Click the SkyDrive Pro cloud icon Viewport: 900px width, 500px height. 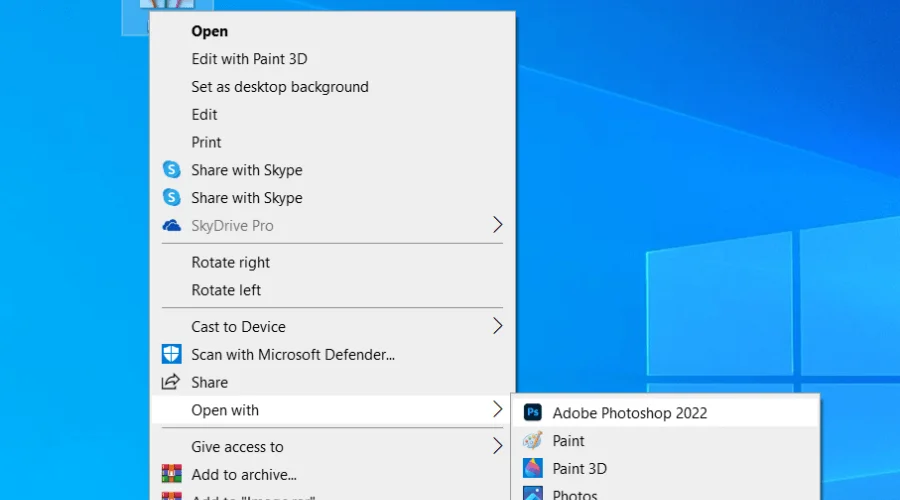[171, 226]
